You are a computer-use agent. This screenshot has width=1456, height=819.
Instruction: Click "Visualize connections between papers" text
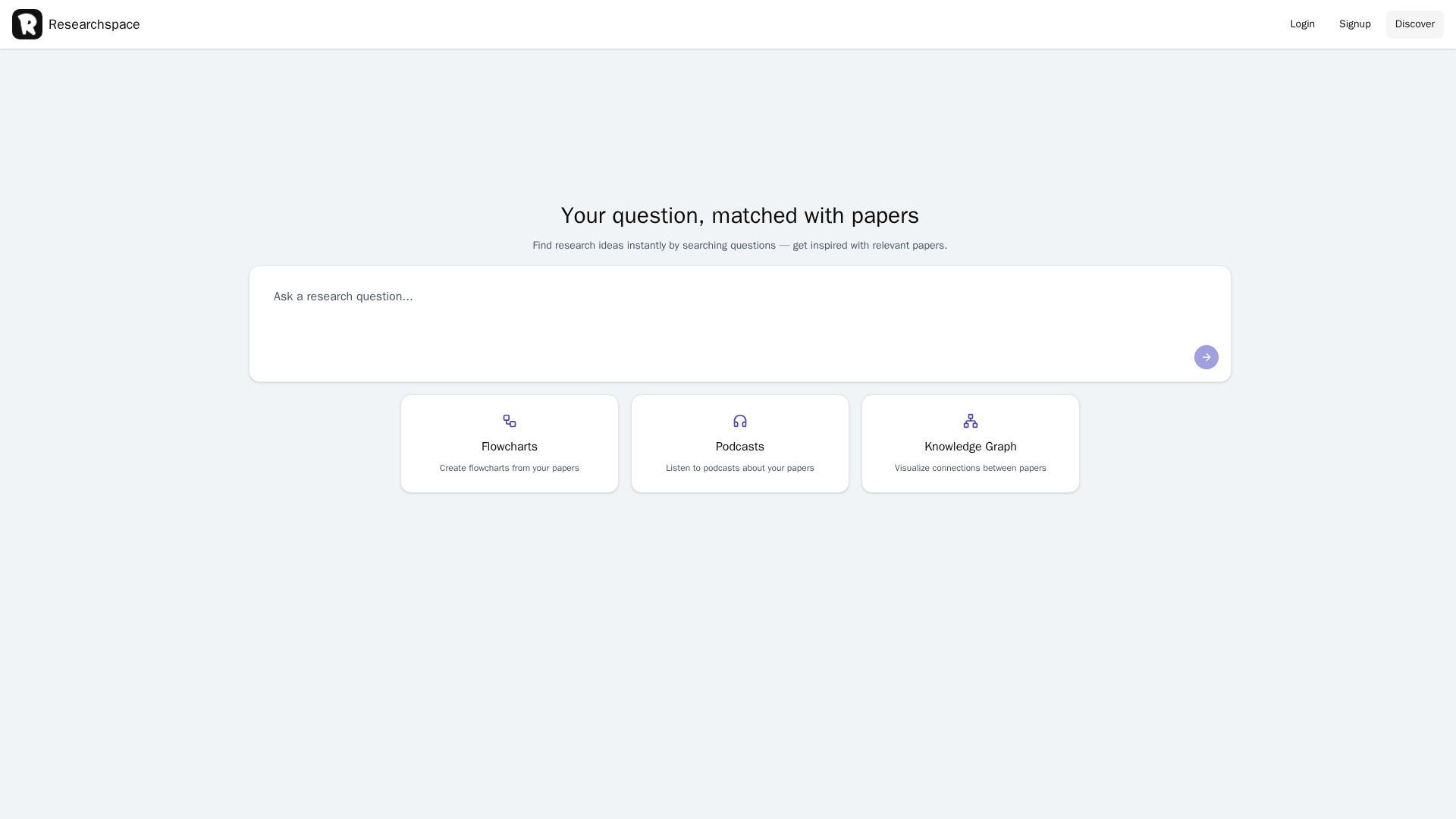click(971, 468)
